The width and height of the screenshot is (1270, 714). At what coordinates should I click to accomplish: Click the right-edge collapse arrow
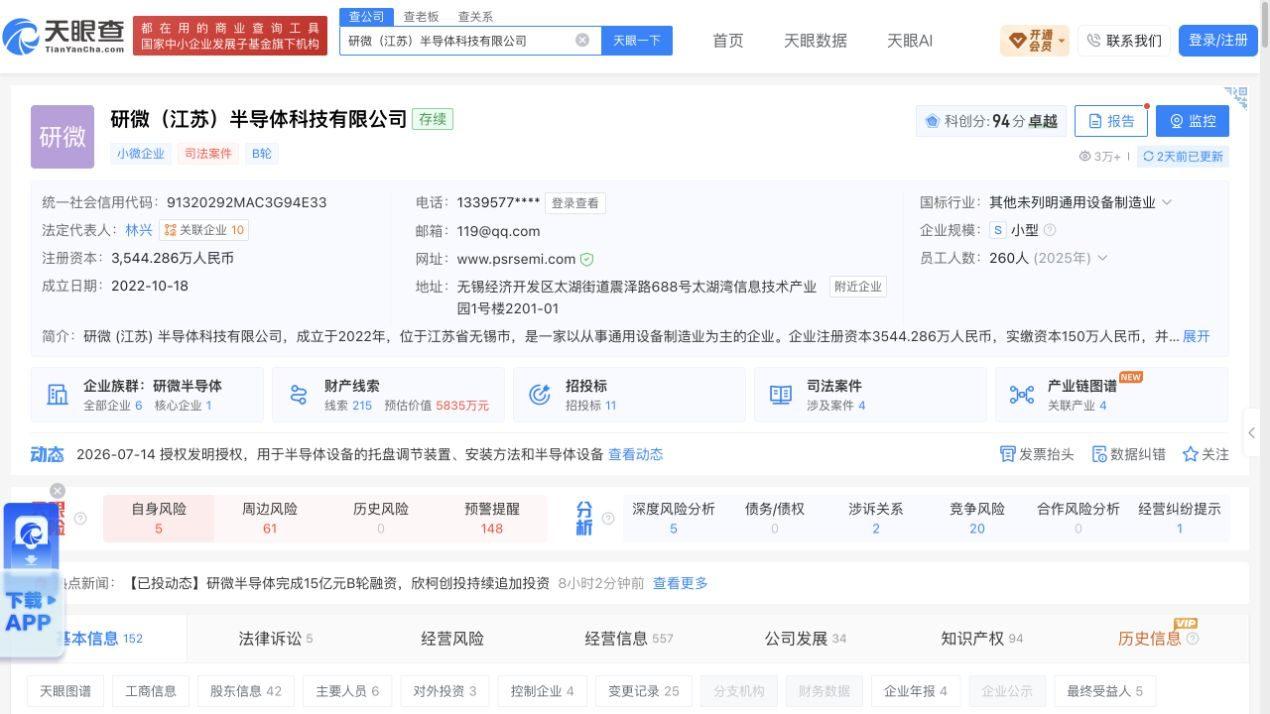1252,433
